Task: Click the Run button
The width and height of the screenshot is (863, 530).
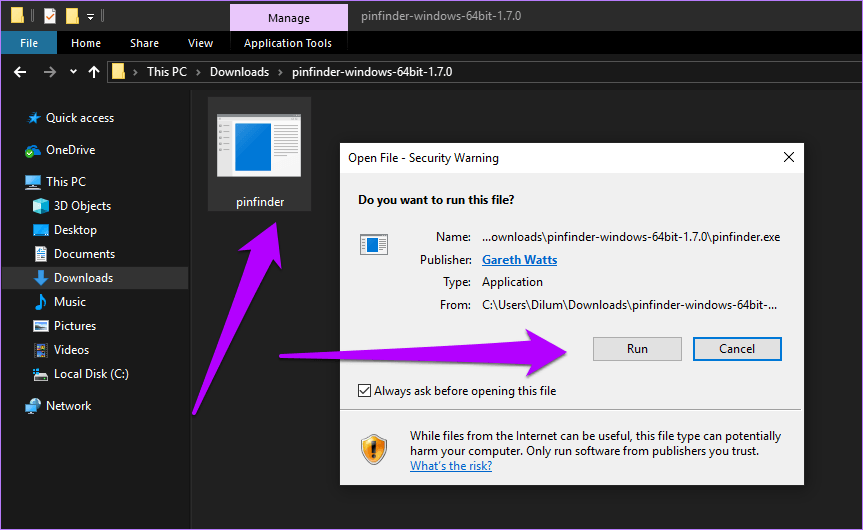Action: coord(637,349)
